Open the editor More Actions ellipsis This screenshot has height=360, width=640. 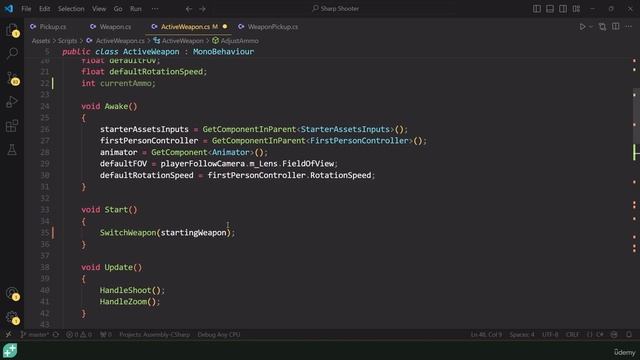click(x=629, y=27)
